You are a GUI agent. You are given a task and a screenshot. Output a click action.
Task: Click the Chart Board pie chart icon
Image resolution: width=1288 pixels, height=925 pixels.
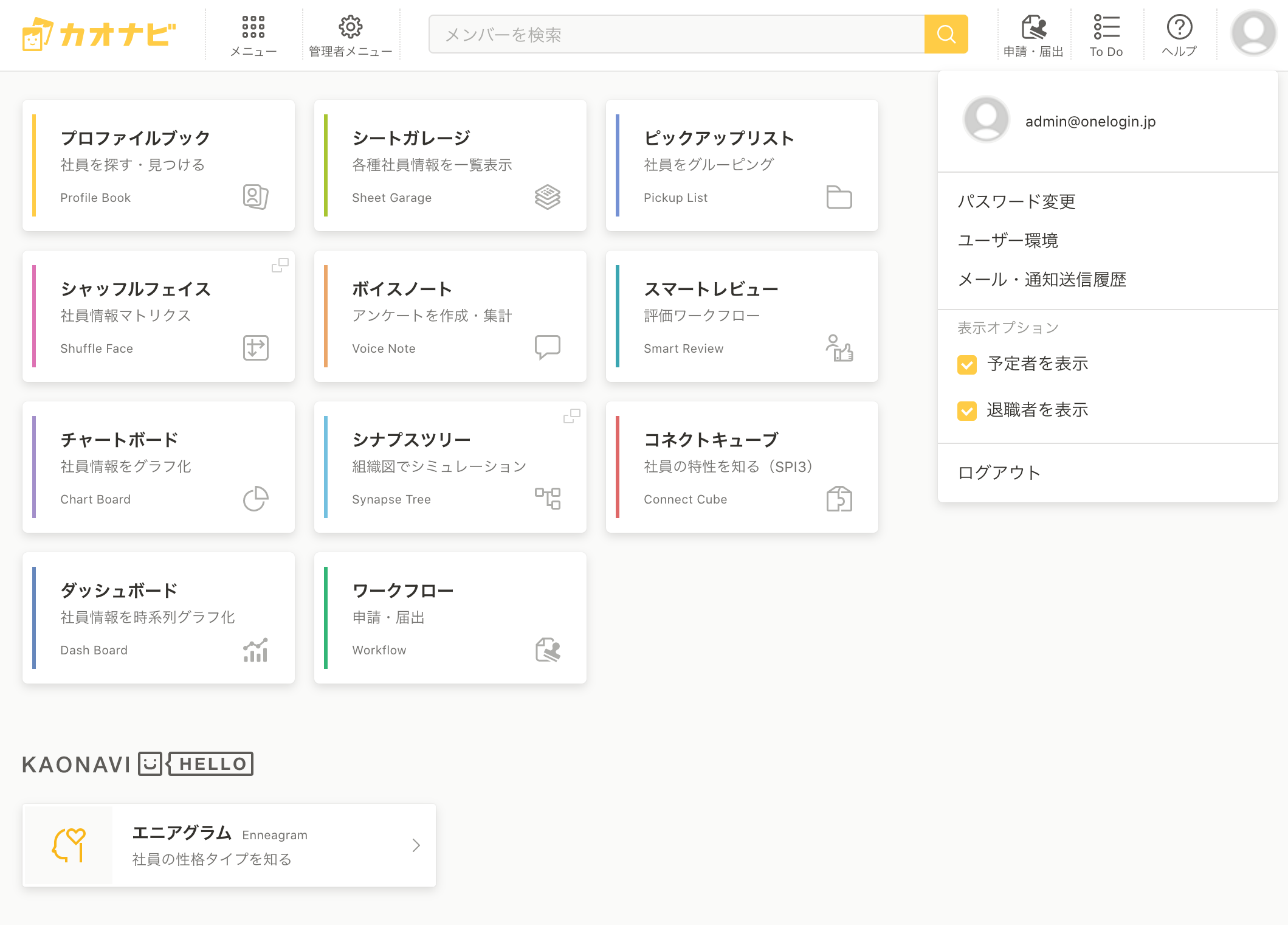coord(255,499)
